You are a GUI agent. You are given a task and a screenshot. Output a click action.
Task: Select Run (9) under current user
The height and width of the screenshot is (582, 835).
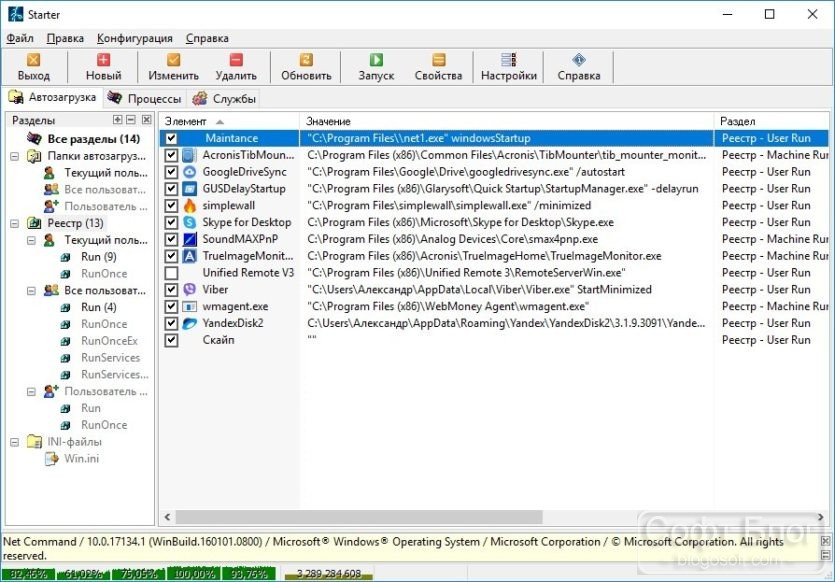[x=99, y=257]
